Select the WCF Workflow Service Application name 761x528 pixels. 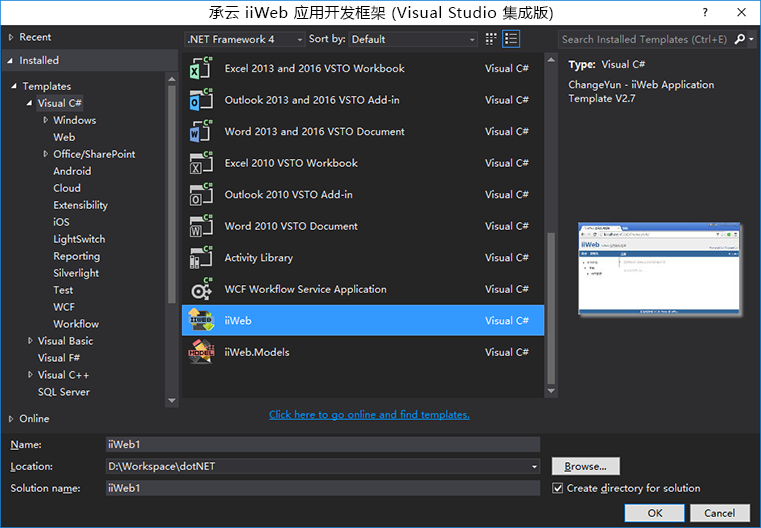[305, 289]
